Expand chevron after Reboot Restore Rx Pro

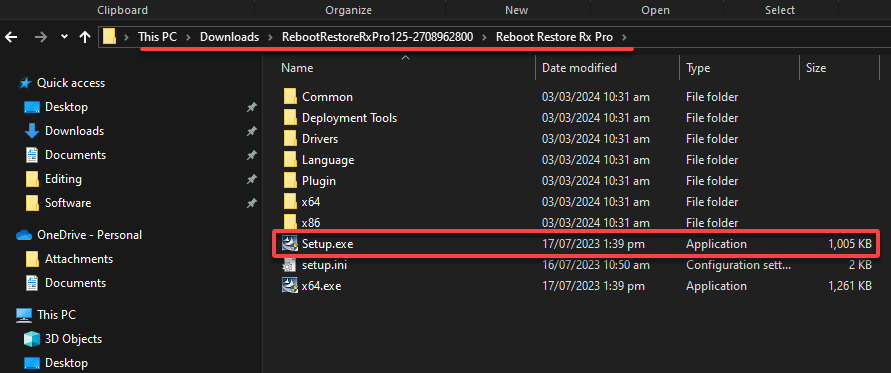click(624, 38)
